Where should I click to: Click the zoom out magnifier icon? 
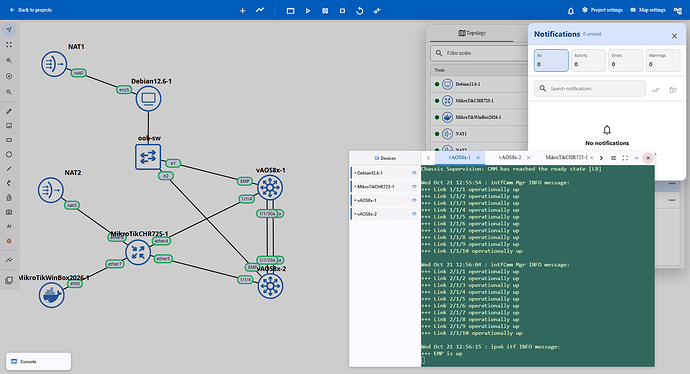(x=9, y=92)
